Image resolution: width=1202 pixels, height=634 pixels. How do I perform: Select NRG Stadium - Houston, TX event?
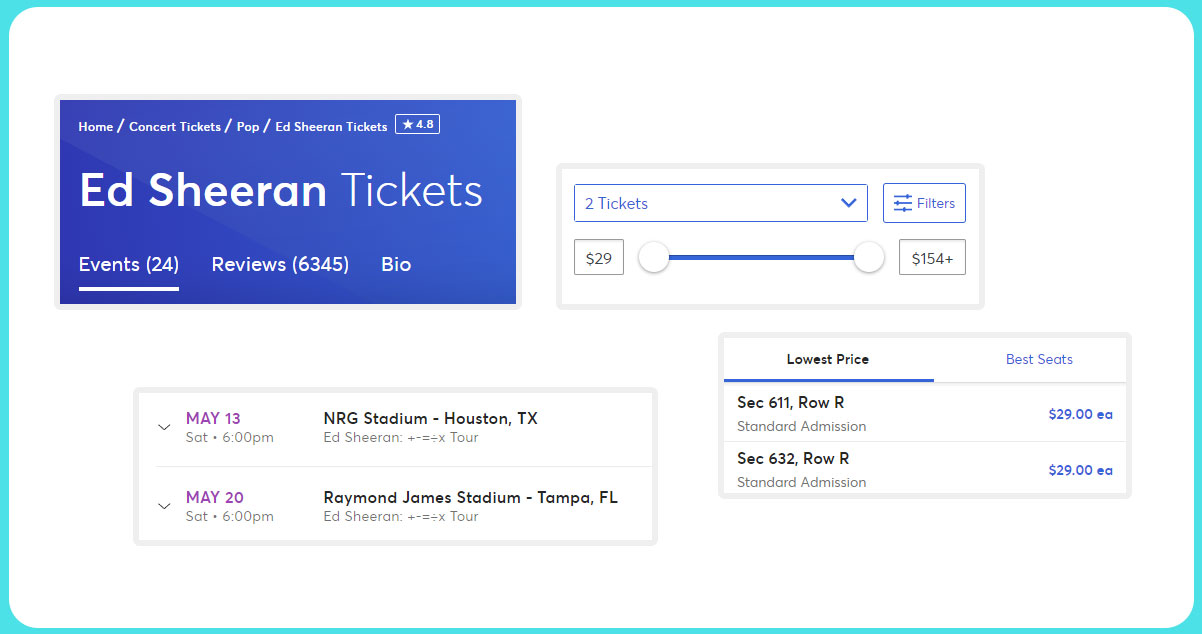[431, 418]
